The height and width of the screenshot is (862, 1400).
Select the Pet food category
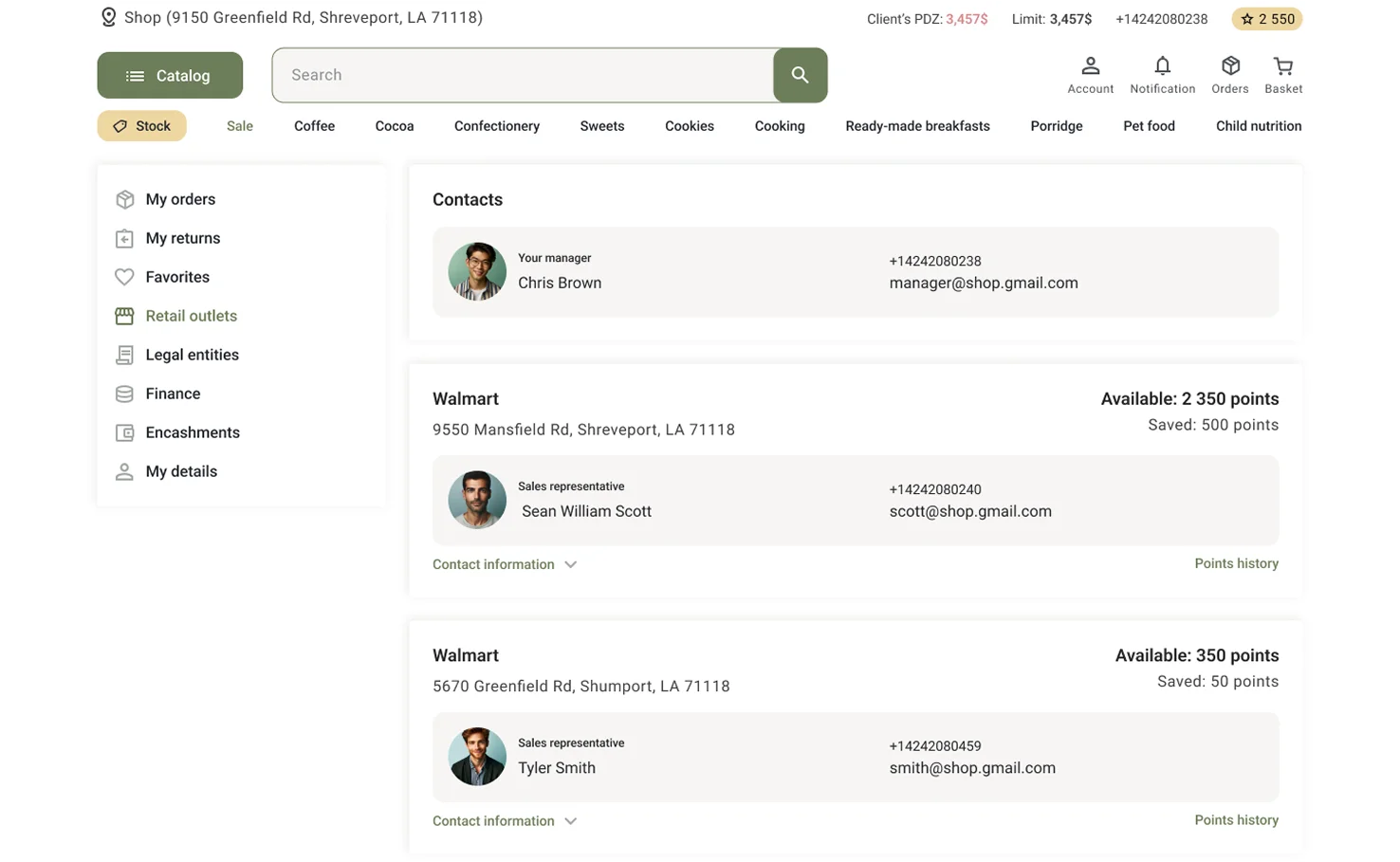1149,126
